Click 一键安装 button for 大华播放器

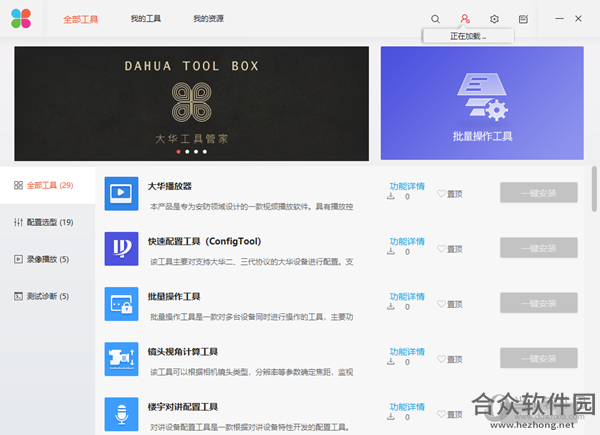coord(539,192)
